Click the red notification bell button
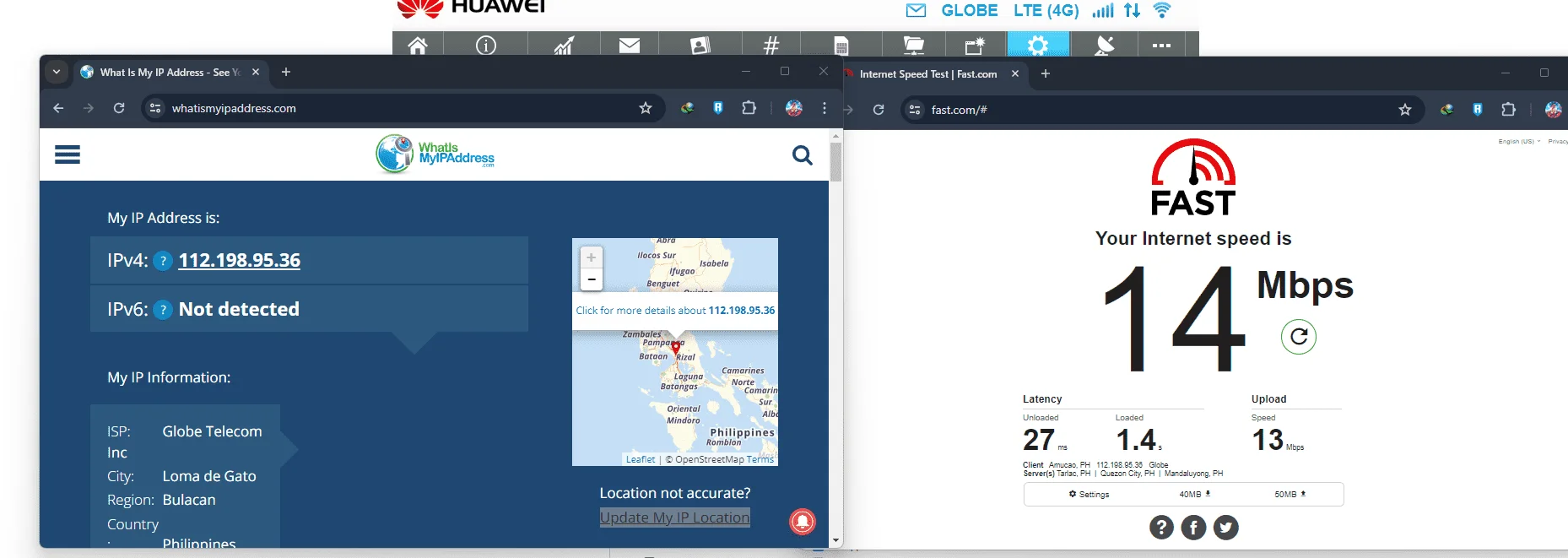 pyautogui.click(x=803, y=522)
